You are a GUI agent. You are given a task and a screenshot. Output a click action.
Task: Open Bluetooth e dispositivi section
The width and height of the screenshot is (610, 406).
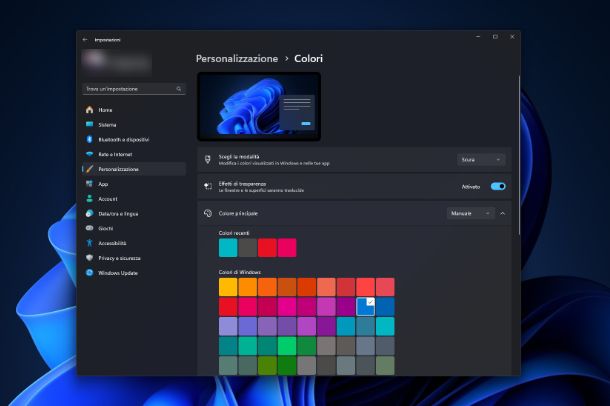123,139
